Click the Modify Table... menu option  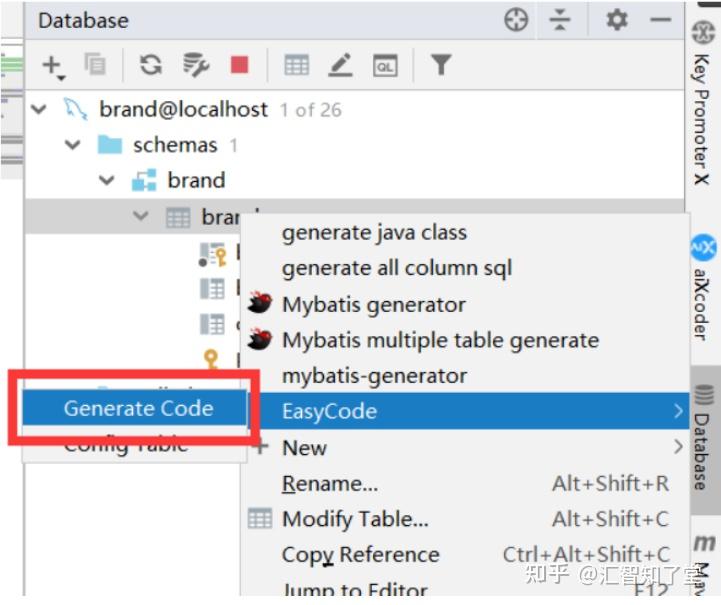(355, 519)
